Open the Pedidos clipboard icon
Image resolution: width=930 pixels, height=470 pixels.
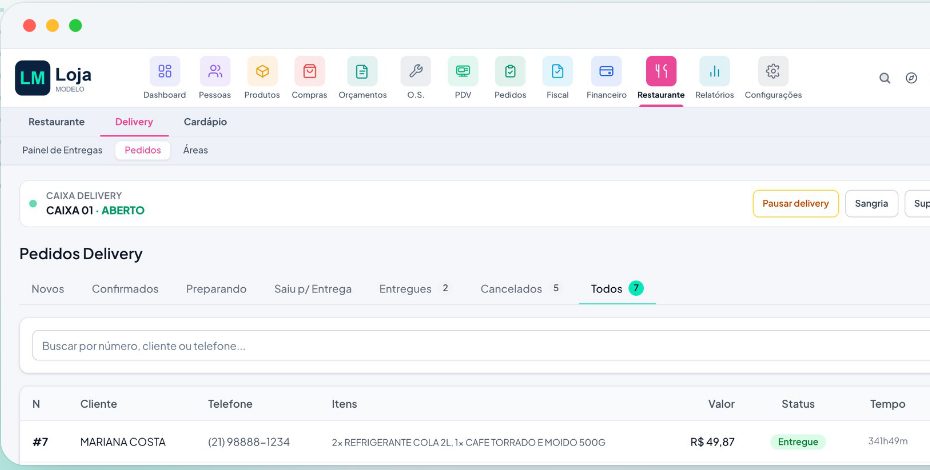coord(510,71)
